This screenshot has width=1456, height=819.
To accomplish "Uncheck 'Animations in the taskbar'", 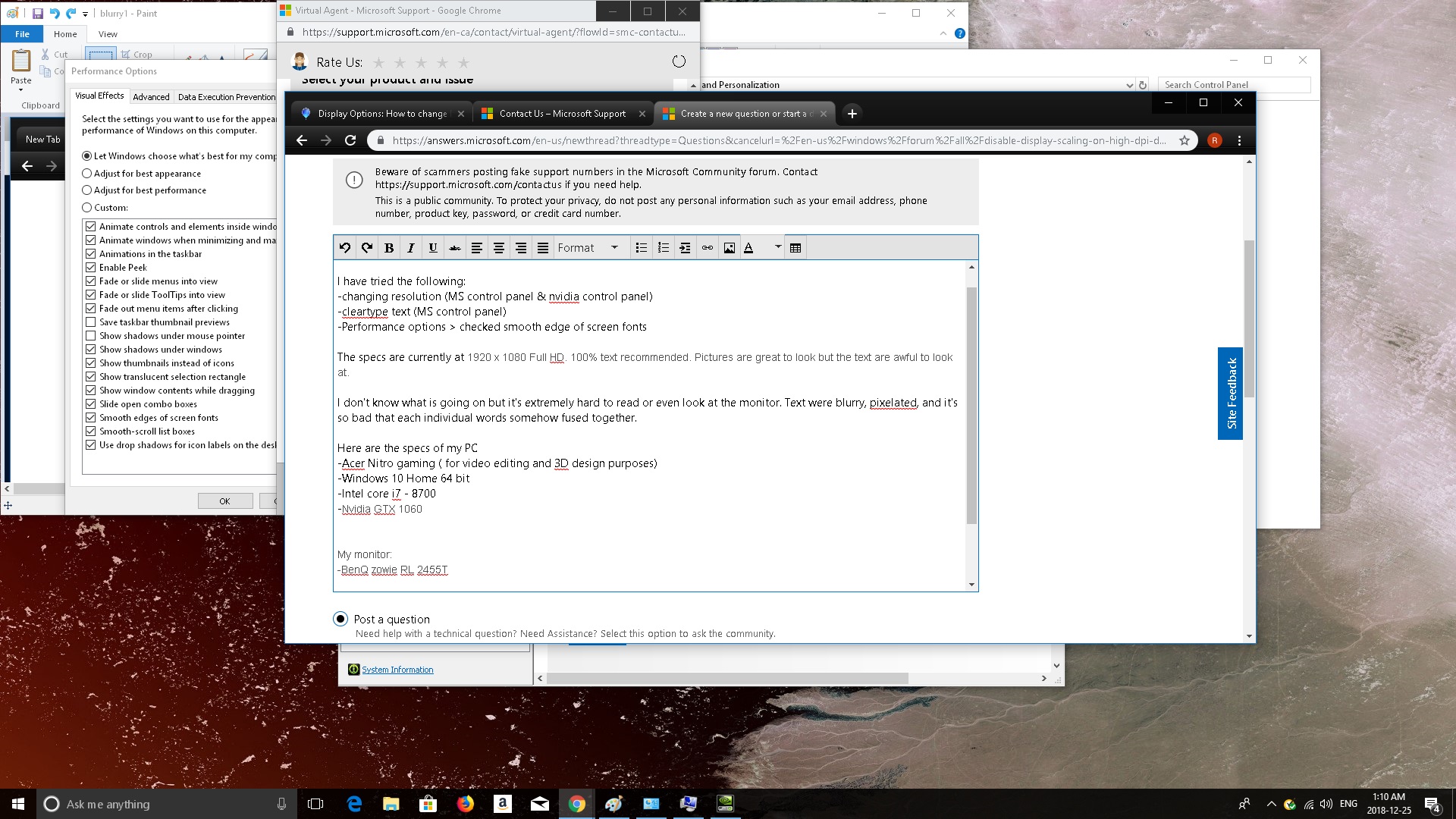I will (91, 254).
